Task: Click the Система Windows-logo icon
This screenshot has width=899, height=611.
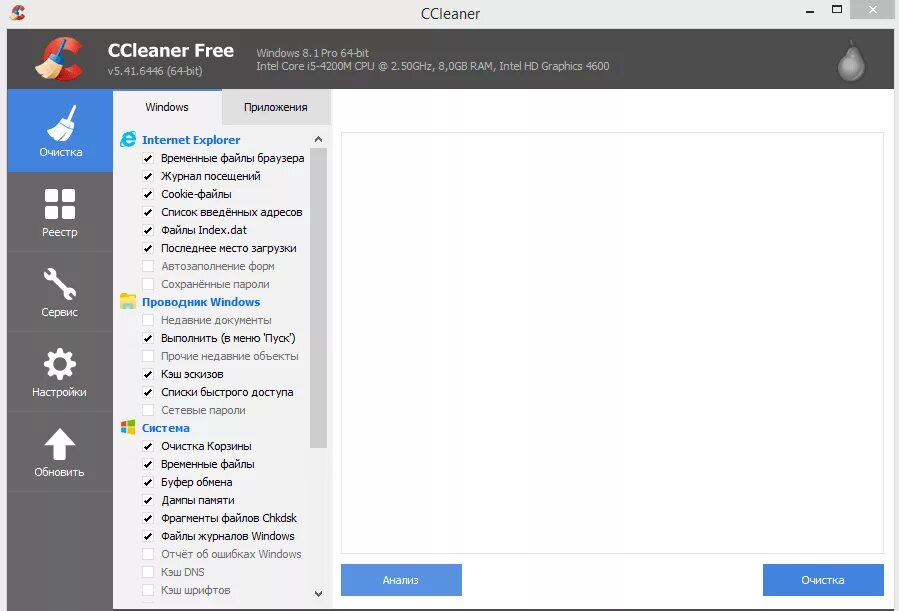Action: (x=128, y=427)
